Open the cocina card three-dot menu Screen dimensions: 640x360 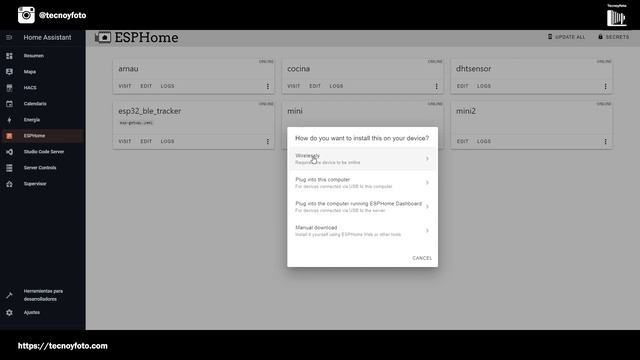tap(436, 86)
